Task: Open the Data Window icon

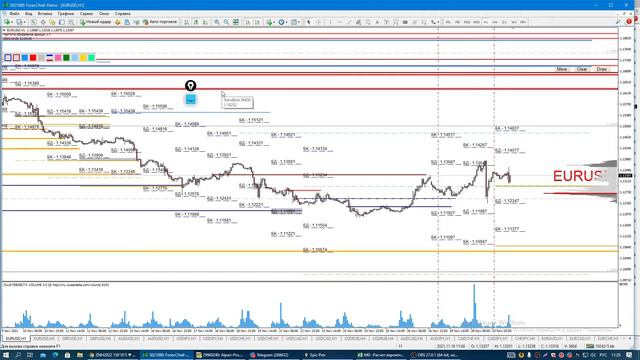Action: 43,22
